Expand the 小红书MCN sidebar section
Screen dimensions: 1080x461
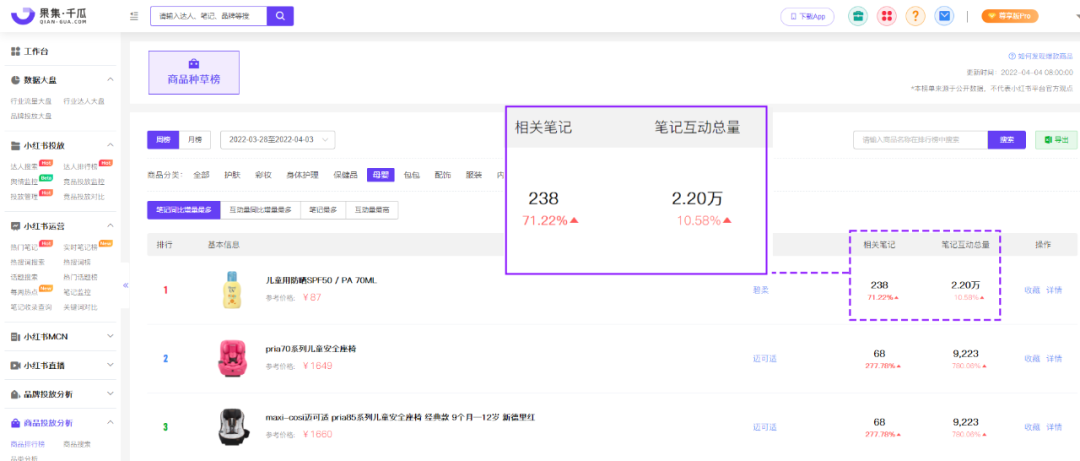62,337
